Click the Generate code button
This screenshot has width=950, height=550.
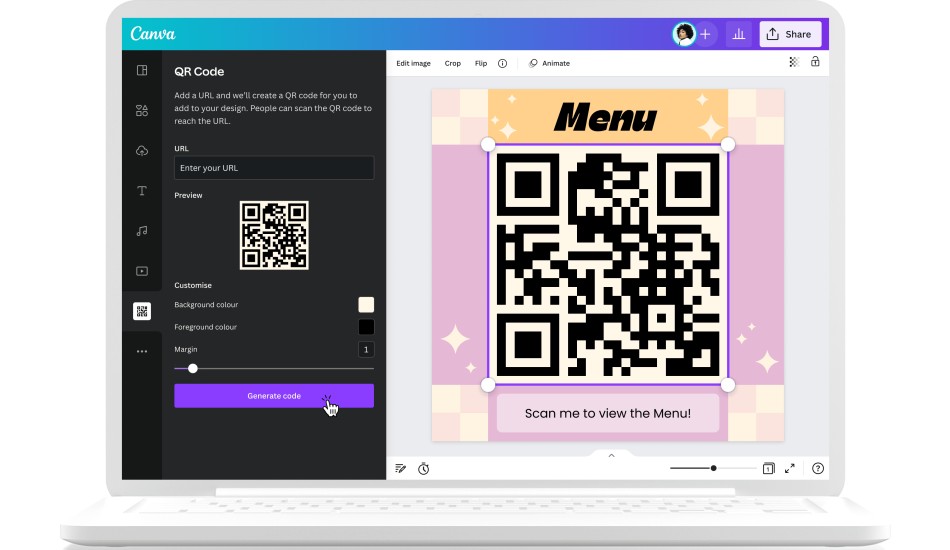point(274,396)
